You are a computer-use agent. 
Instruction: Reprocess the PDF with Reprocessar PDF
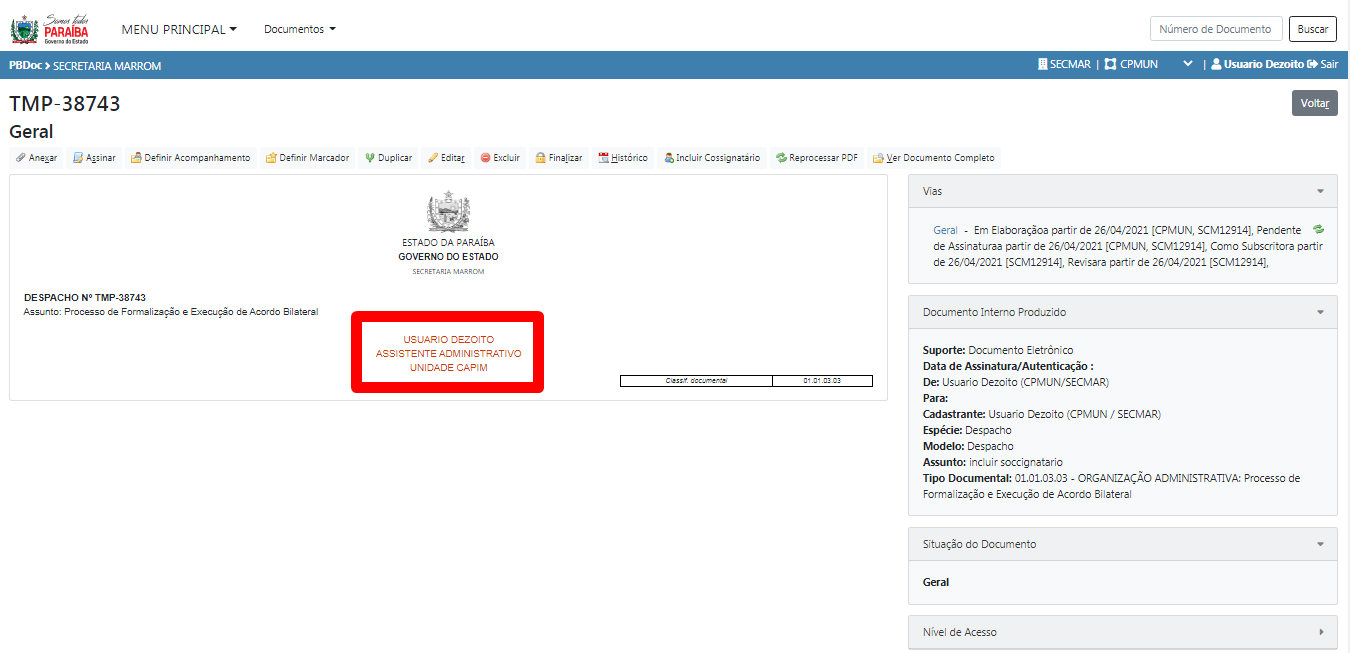coord(816,158)
